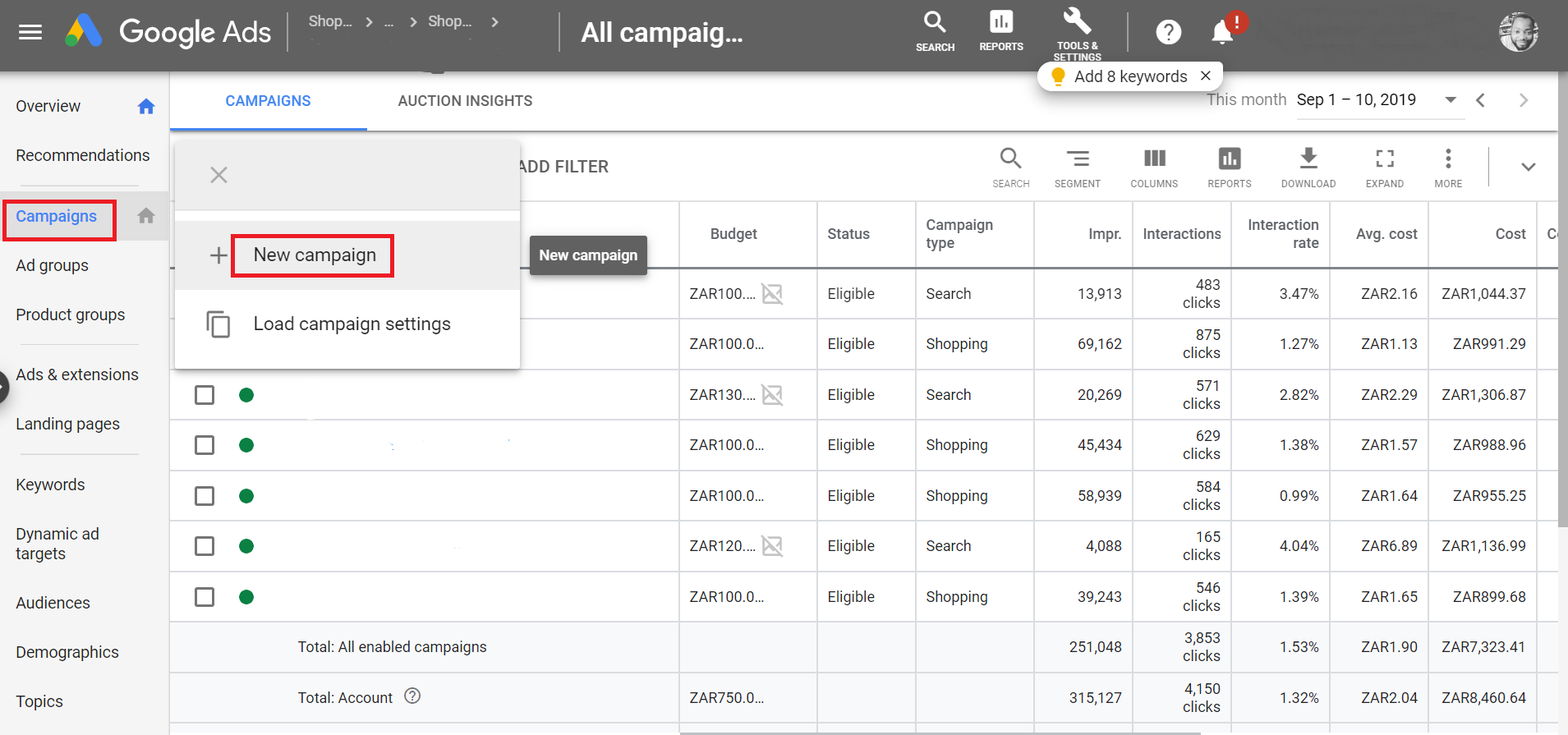Viewport: 1568px width, 735px height.
Task: Open Ad groups in sidebar
Action: 53,265
